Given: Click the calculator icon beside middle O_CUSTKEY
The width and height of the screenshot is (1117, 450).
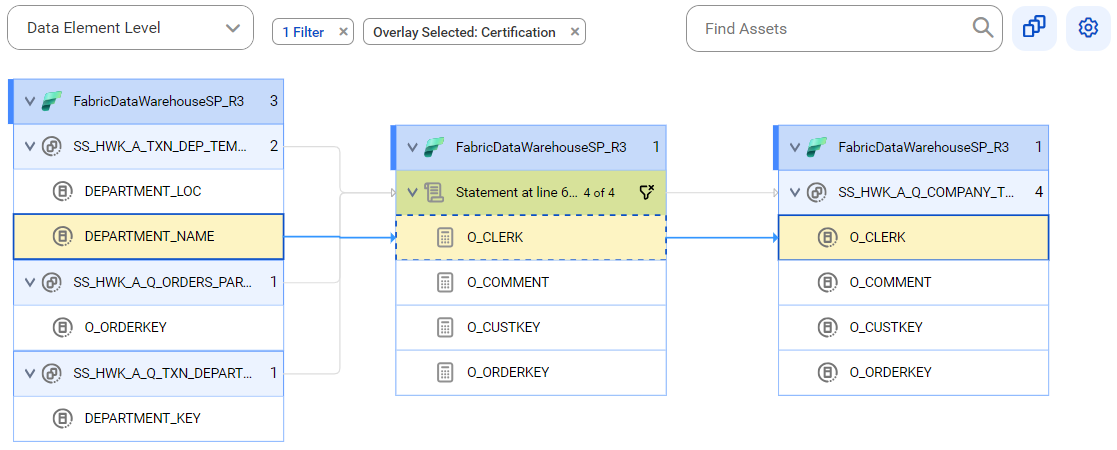Looking at the screenshot, I should [445, 328].
